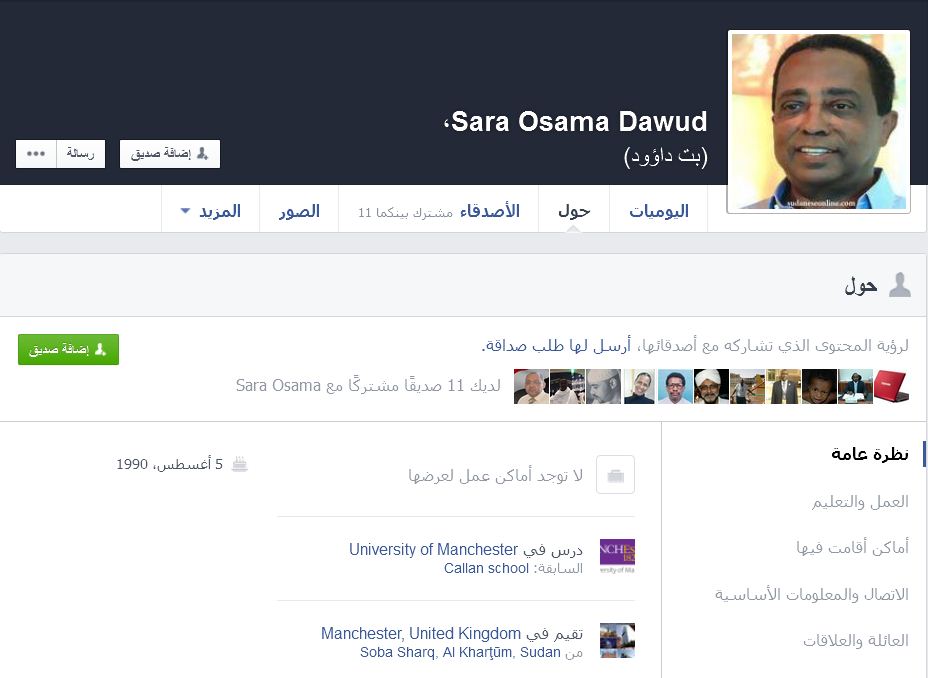Click the University of Manchester logo icon
The width and height of the screenshot is (928, 678).
(616, 557)
